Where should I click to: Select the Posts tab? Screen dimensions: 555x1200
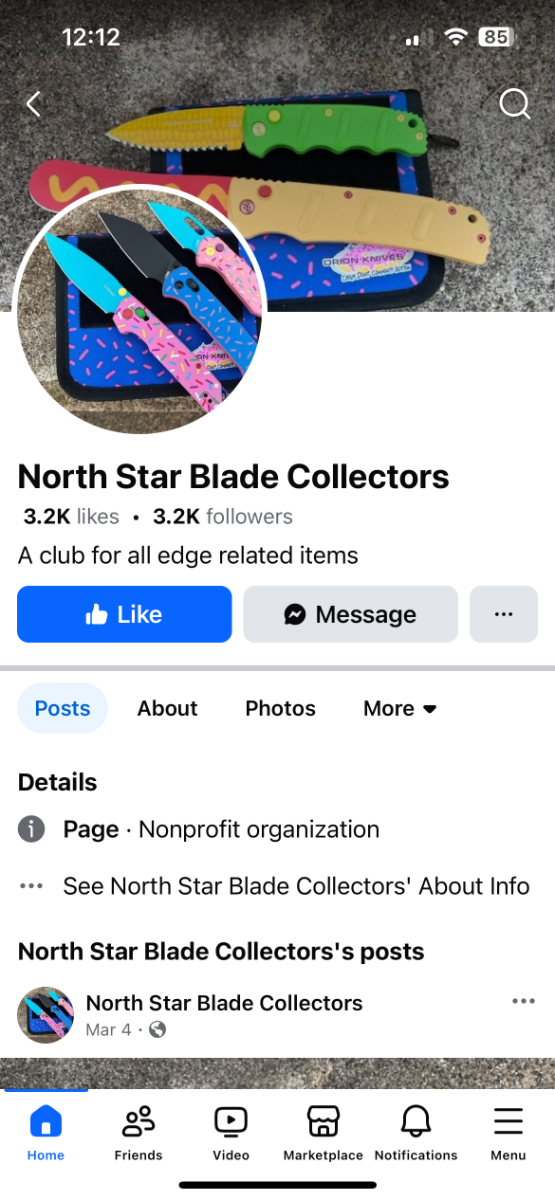click(62, 708)
